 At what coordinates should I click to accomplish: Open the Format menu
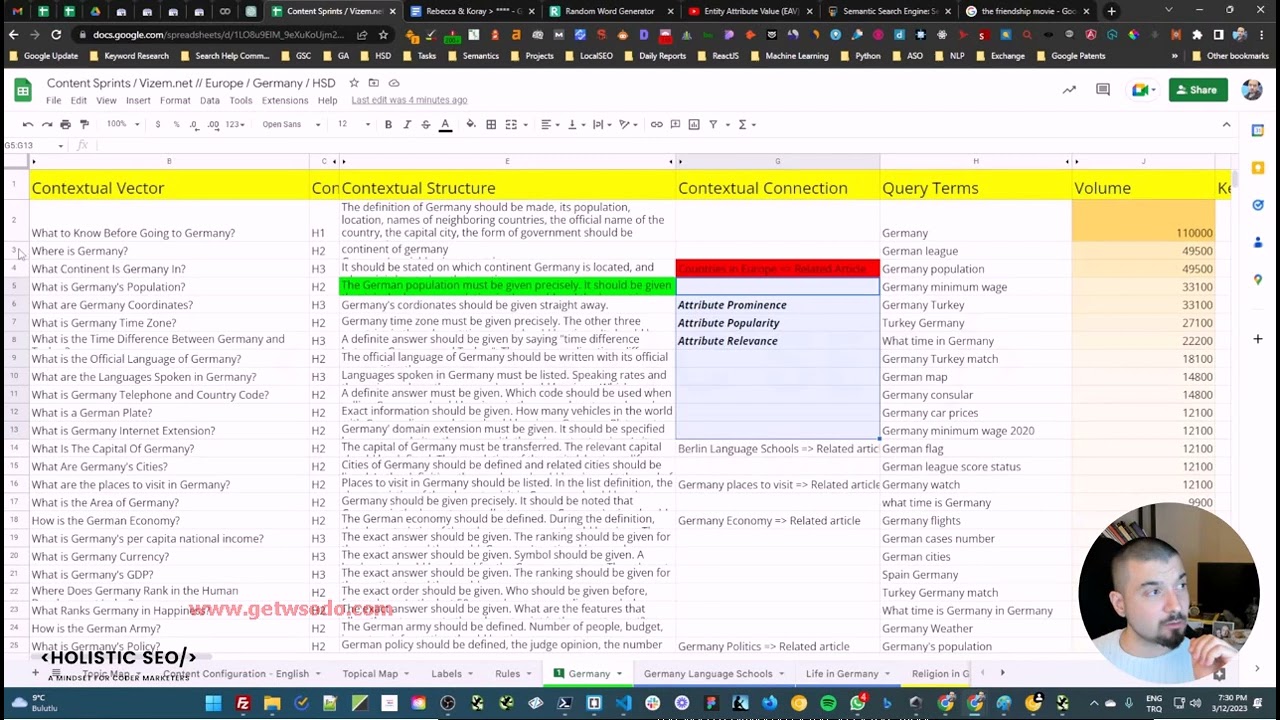[x=175, y=100]
